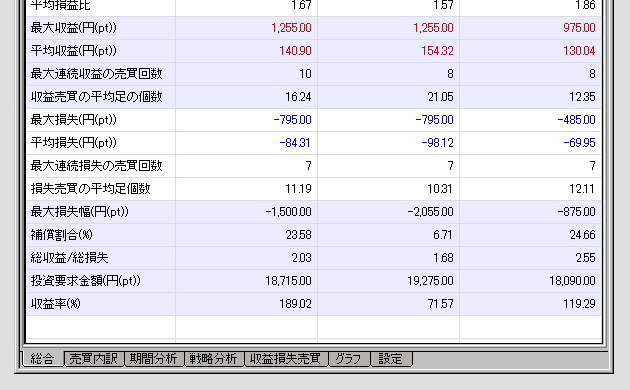Select the 最大収益(円(pt)) row label
This screenshot has height=390, width=630.
tap(74, 28)
